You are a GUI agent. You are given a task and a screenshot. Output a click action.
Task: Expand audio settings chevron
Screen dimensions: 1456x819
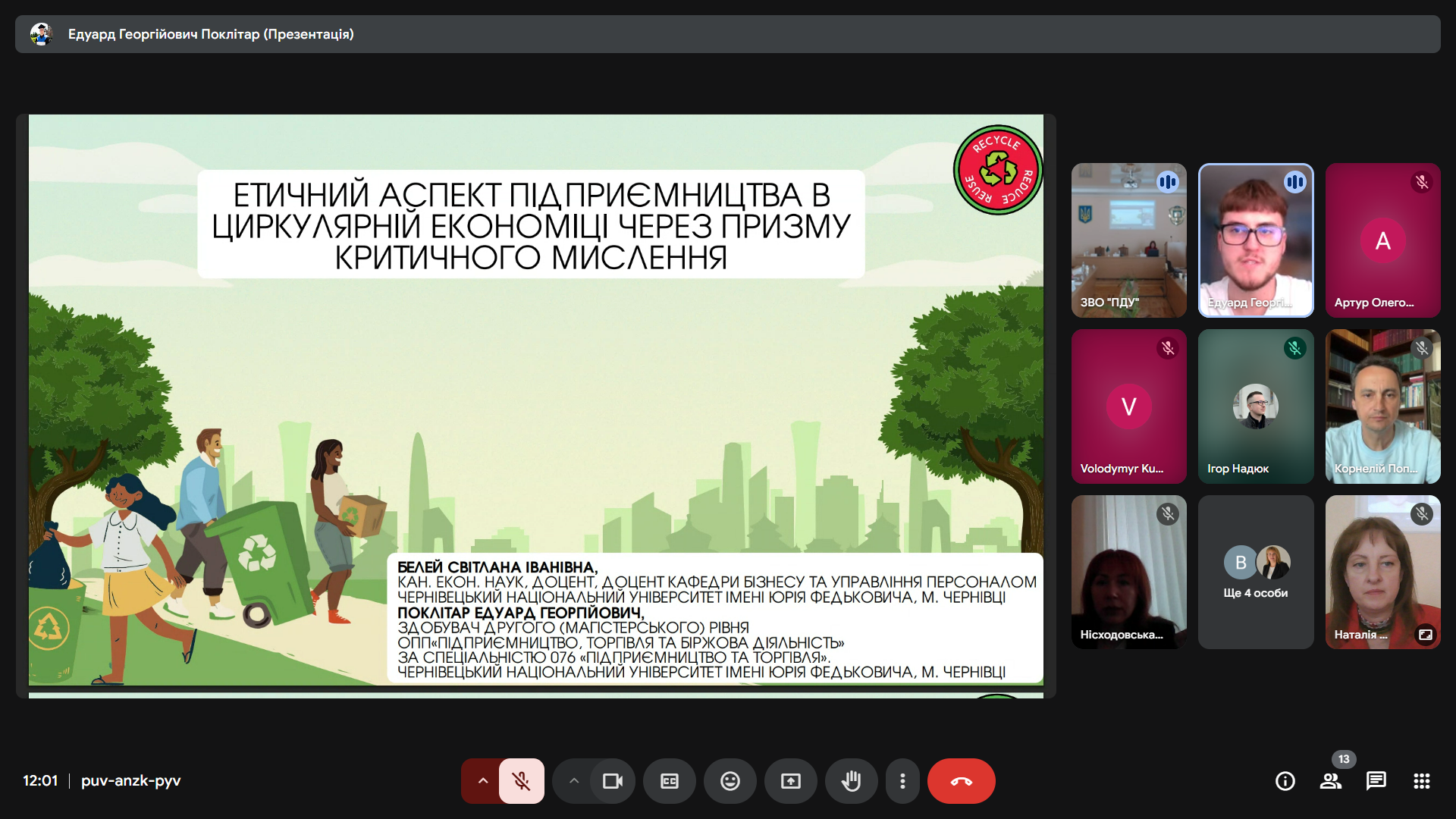(482, 781)
